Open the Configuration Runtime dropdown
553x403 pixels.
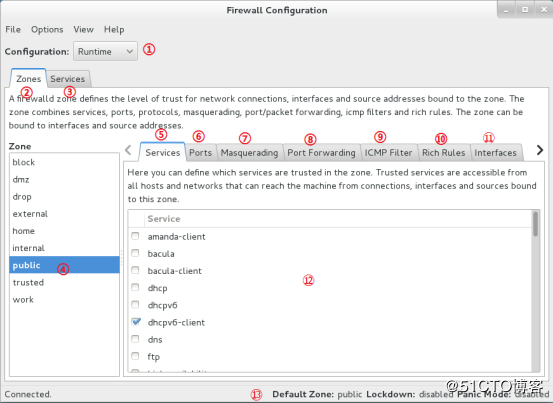pos(105,51)
